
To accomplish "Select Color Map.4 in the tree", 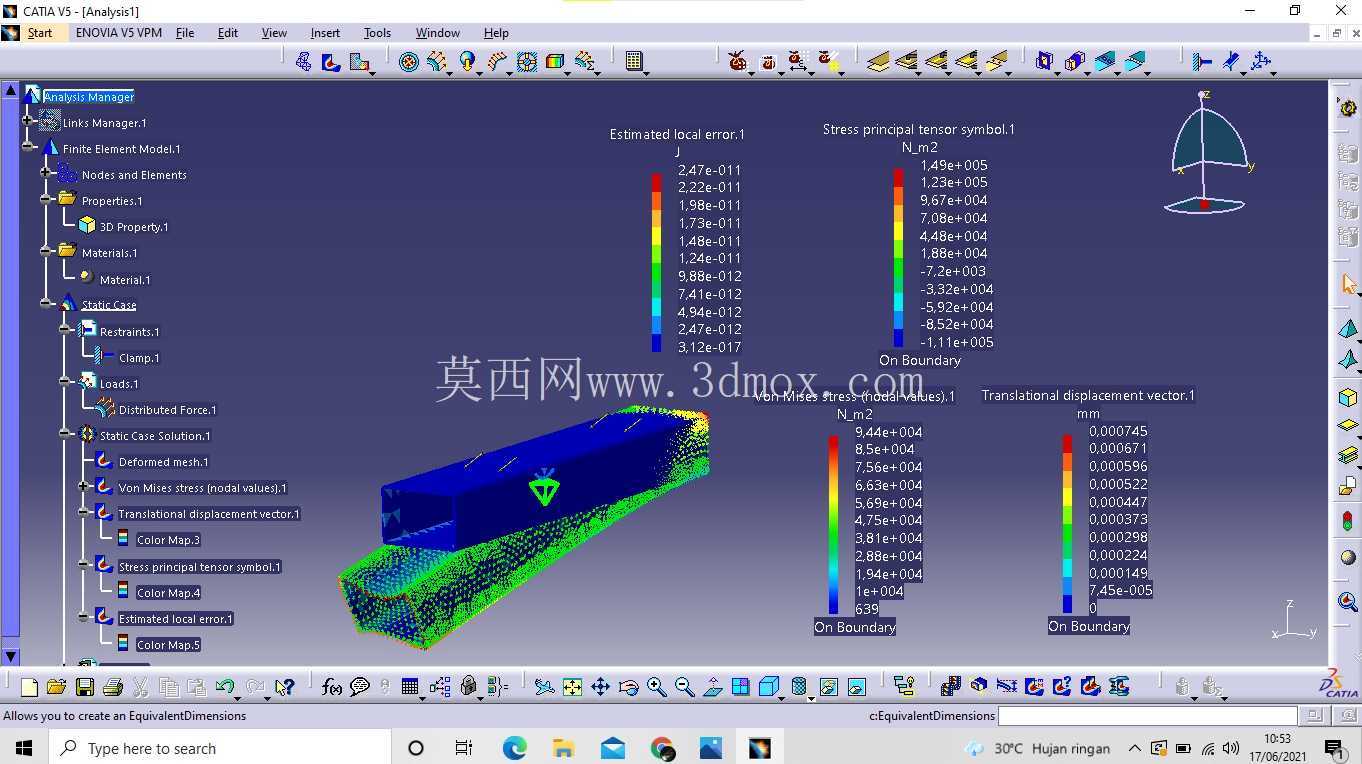I will pyautogui.click(x=168, y=593).
